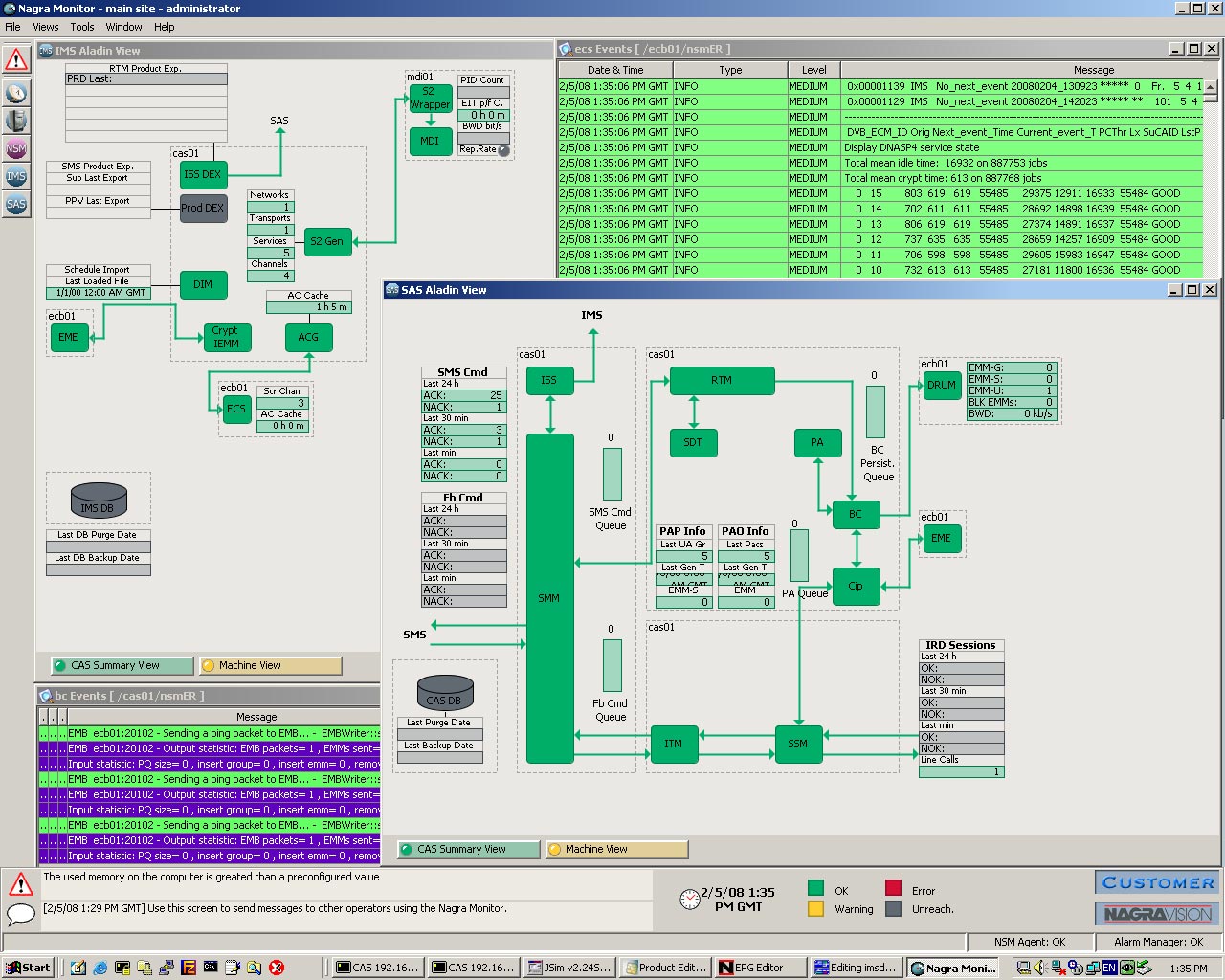Select the Cip node
The height and width of the screenshot is (980, 1225).
[856, 586]
